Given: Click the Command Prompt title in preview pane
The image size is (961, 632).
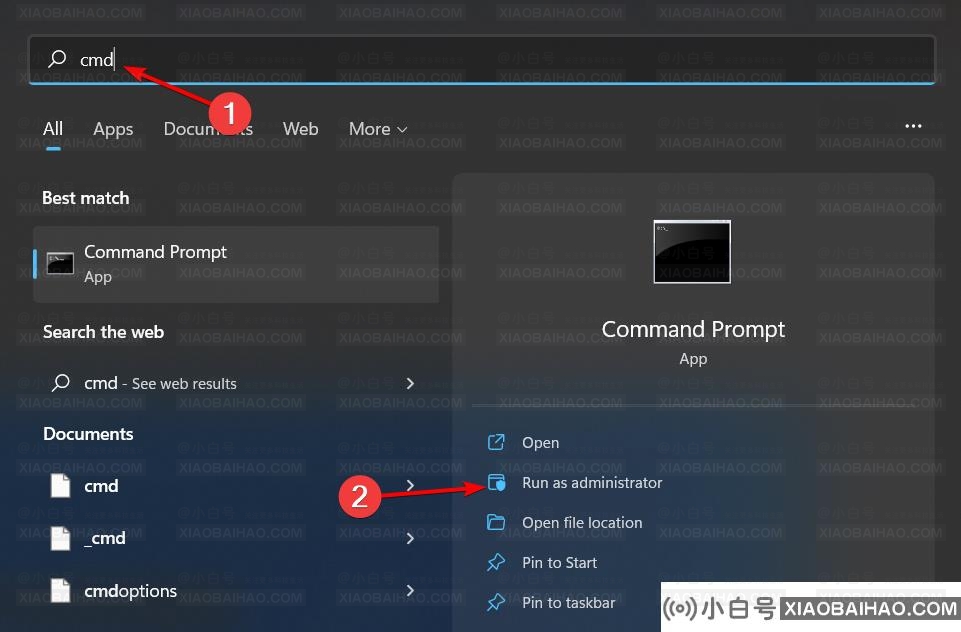Looking at the screenshot, I should click(693, 330).
